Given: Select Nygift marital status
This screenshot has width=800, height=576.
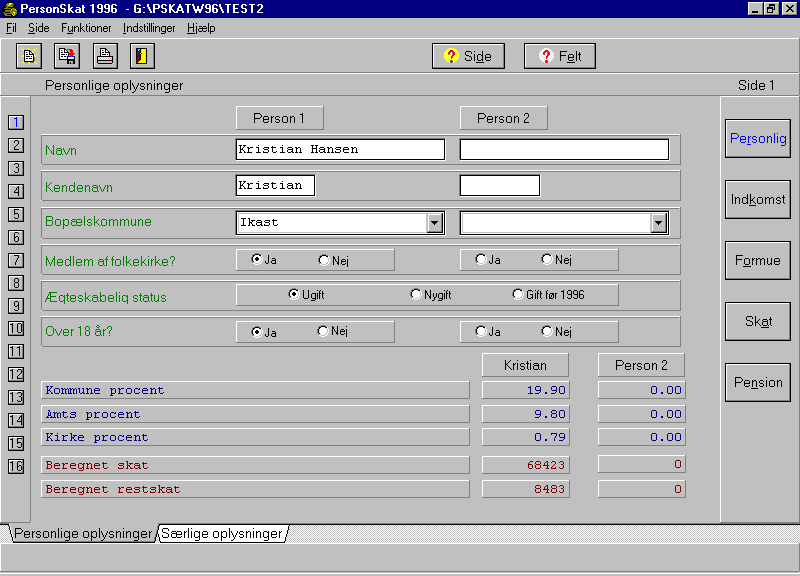Looking at the screenshot, I should click(431, 294).
